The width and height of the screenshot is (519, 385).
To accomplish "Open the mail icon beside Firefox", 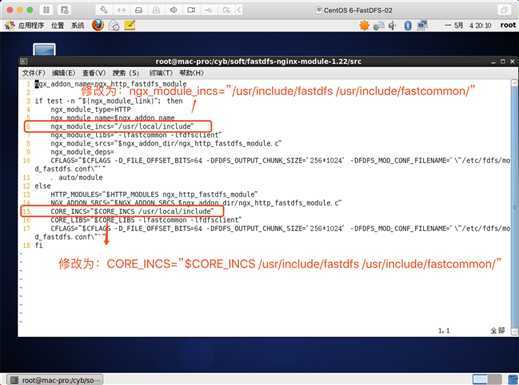I will 114,26.
